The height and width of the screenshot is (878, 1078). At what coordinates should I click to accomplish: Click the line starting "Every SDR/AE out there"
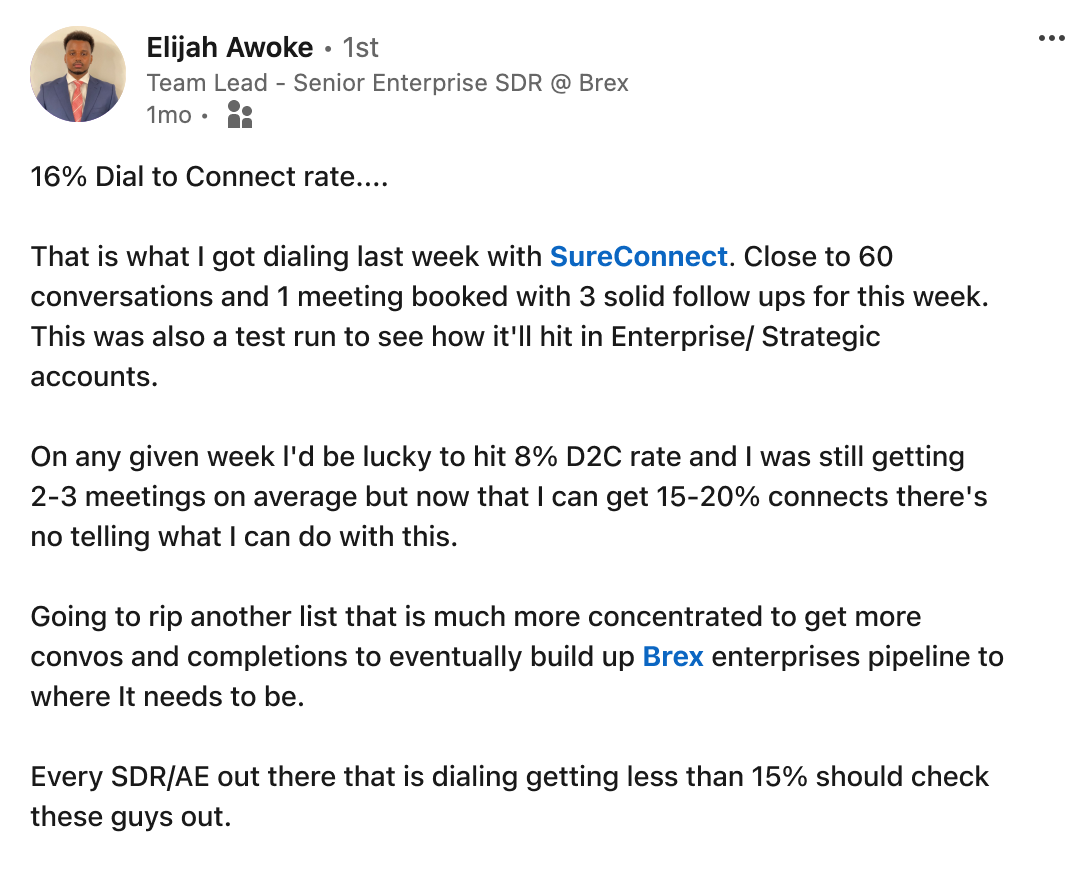(509, 777)
